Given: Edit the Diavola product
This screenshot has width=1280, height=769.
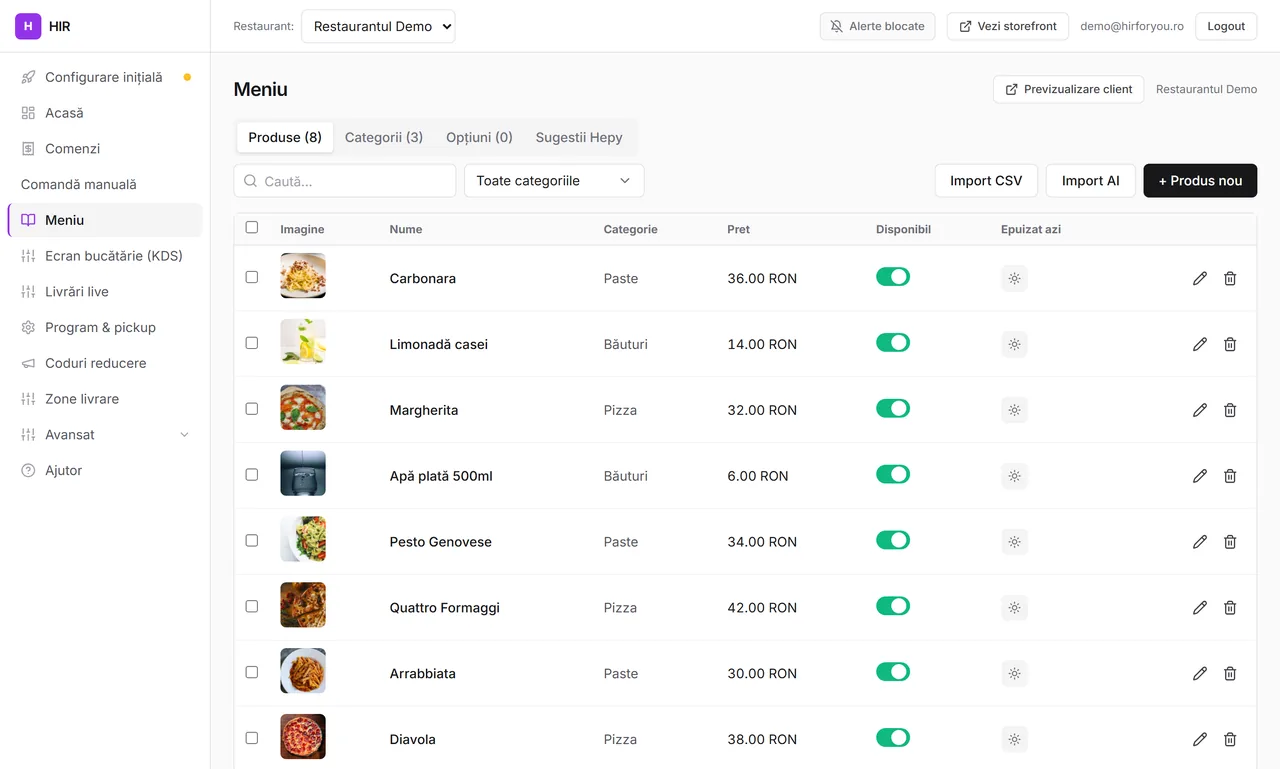Looking at the screenshot, I should click(1200, 740).
